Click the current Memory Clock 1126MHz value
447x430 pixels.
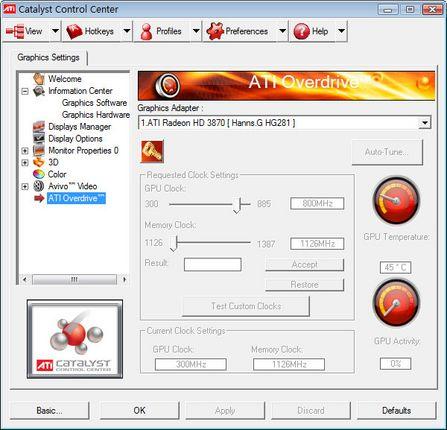click(289, 364)
